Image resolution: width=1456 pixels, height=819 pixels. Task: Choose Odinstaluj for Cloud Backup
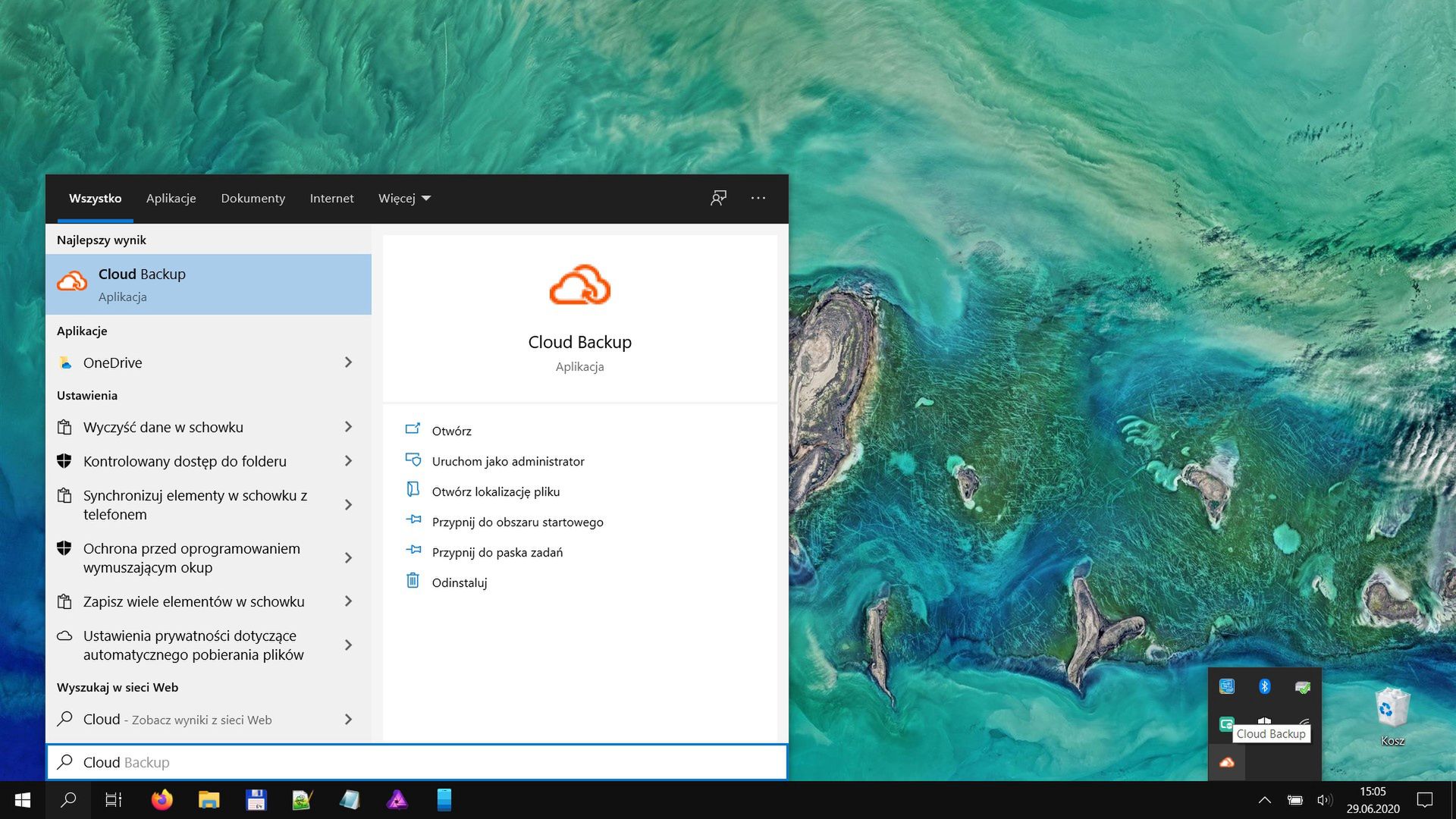(x=459, y=582)
